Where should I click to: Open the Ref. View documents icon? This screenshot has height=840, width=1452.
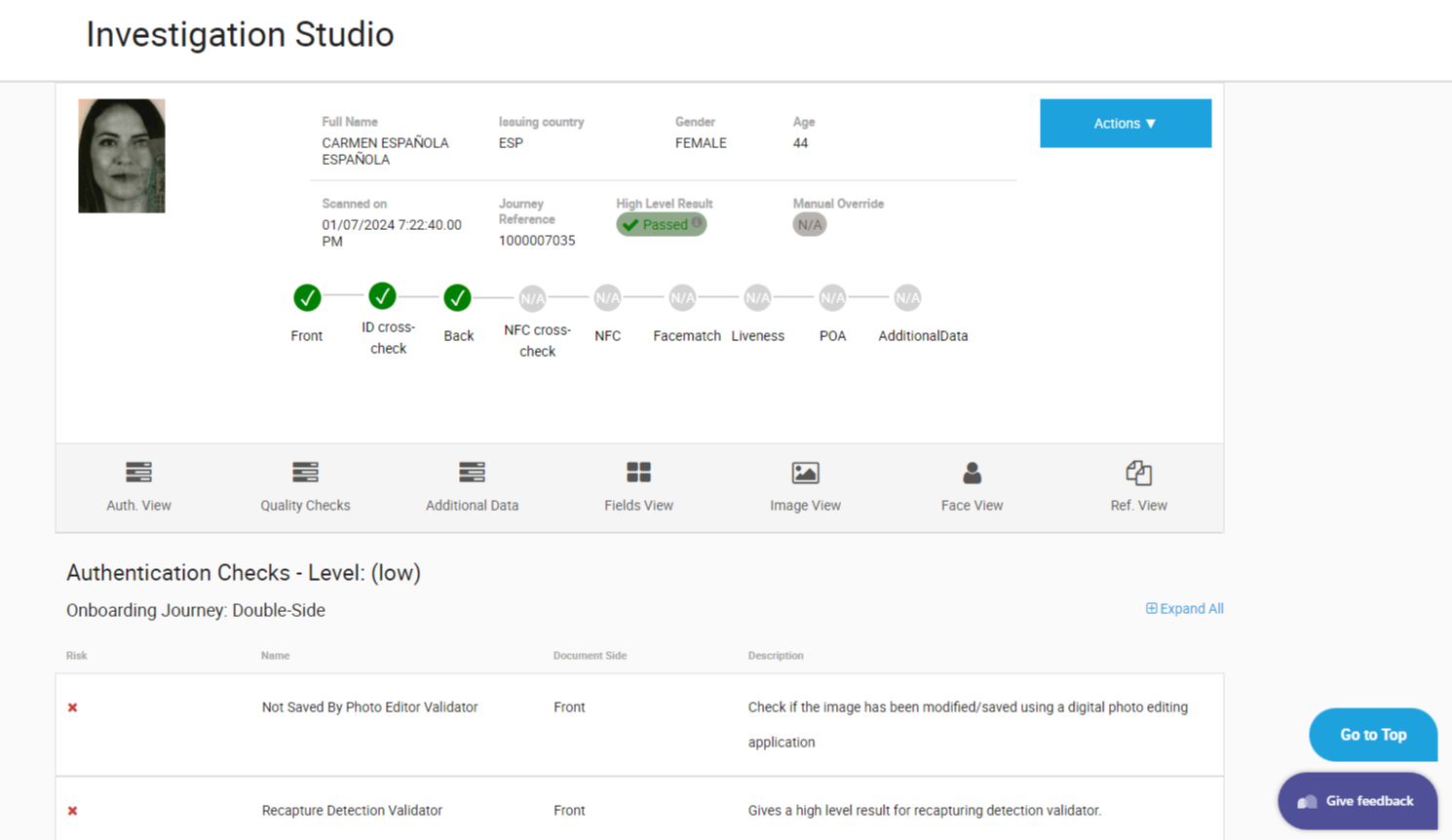(x=1138, y=474)
